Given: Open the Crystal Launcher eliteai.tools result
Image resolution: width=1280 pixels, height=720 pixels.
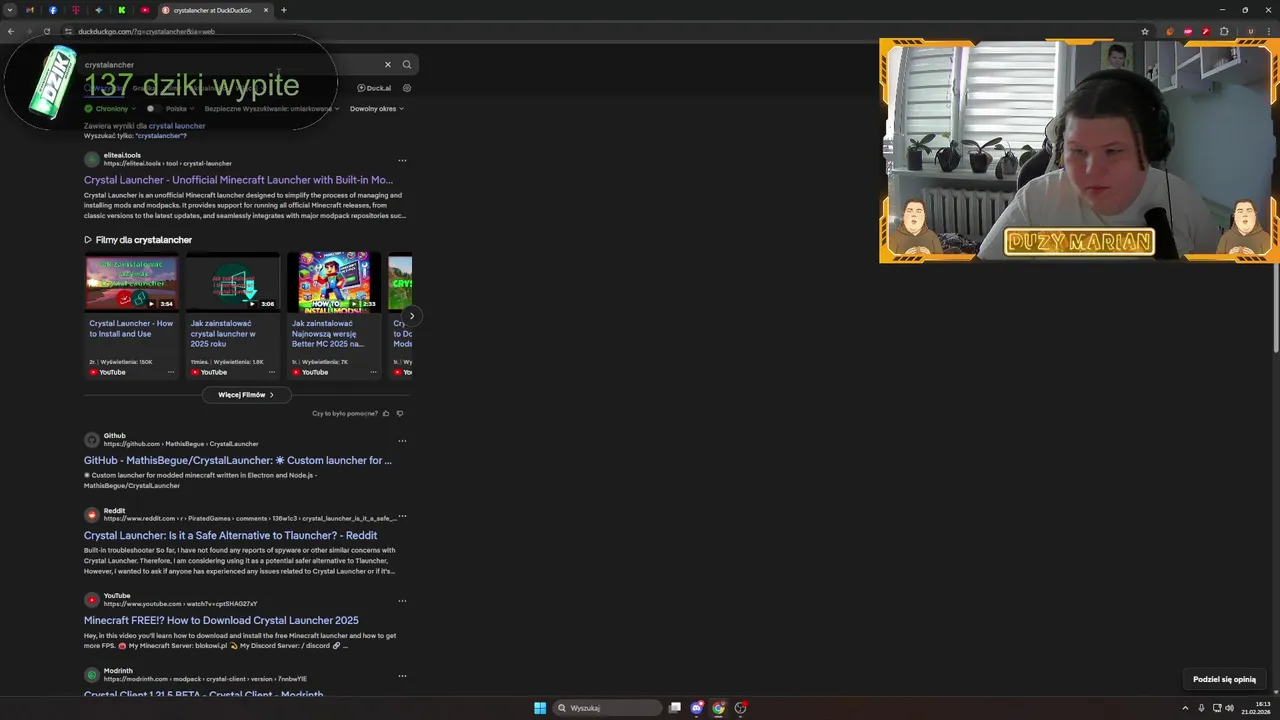Looking at the screenshot, I should (238, 180).
